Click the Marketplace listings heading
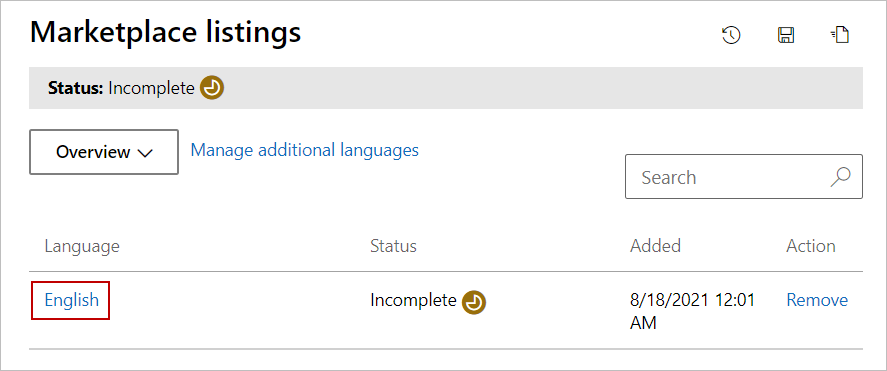Screen dimensions: 887x371 click(165, 32)
